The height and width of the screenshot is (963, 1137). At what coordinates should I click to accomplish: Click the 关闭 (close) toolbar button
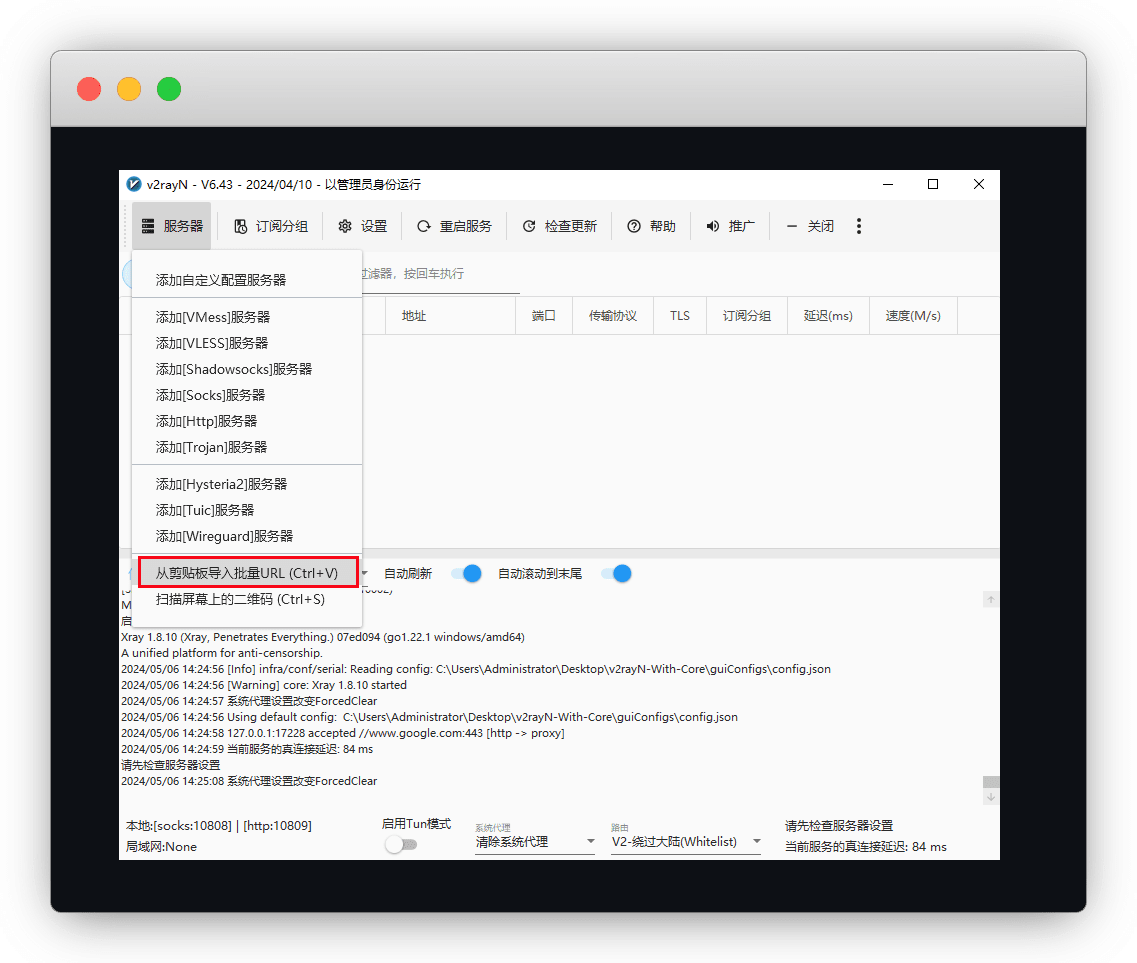point(810,226)
